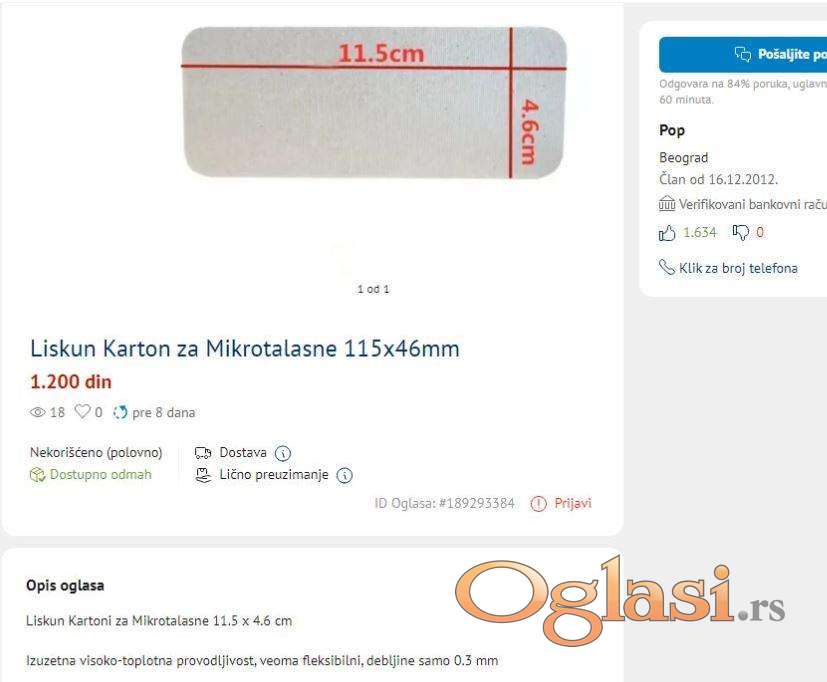The width and height of the screenshot is (827, 682).
Task: Click the thumbs down rating icon
Action: pos(741,232)
